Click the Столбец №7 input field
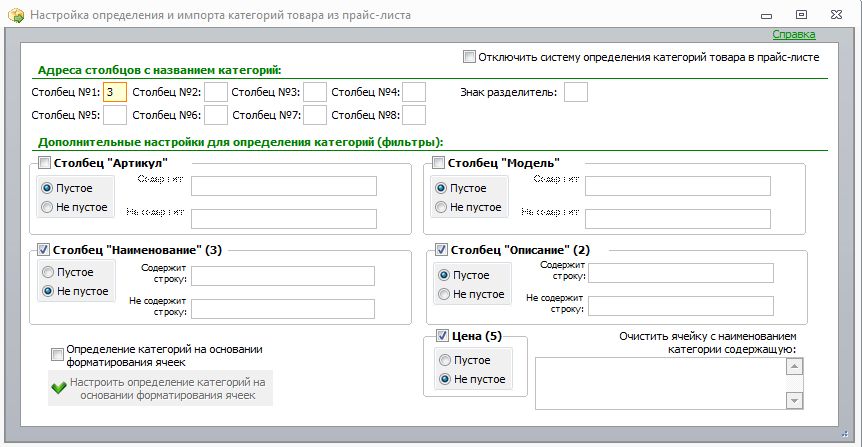The image size is (862, 447). 315,115
